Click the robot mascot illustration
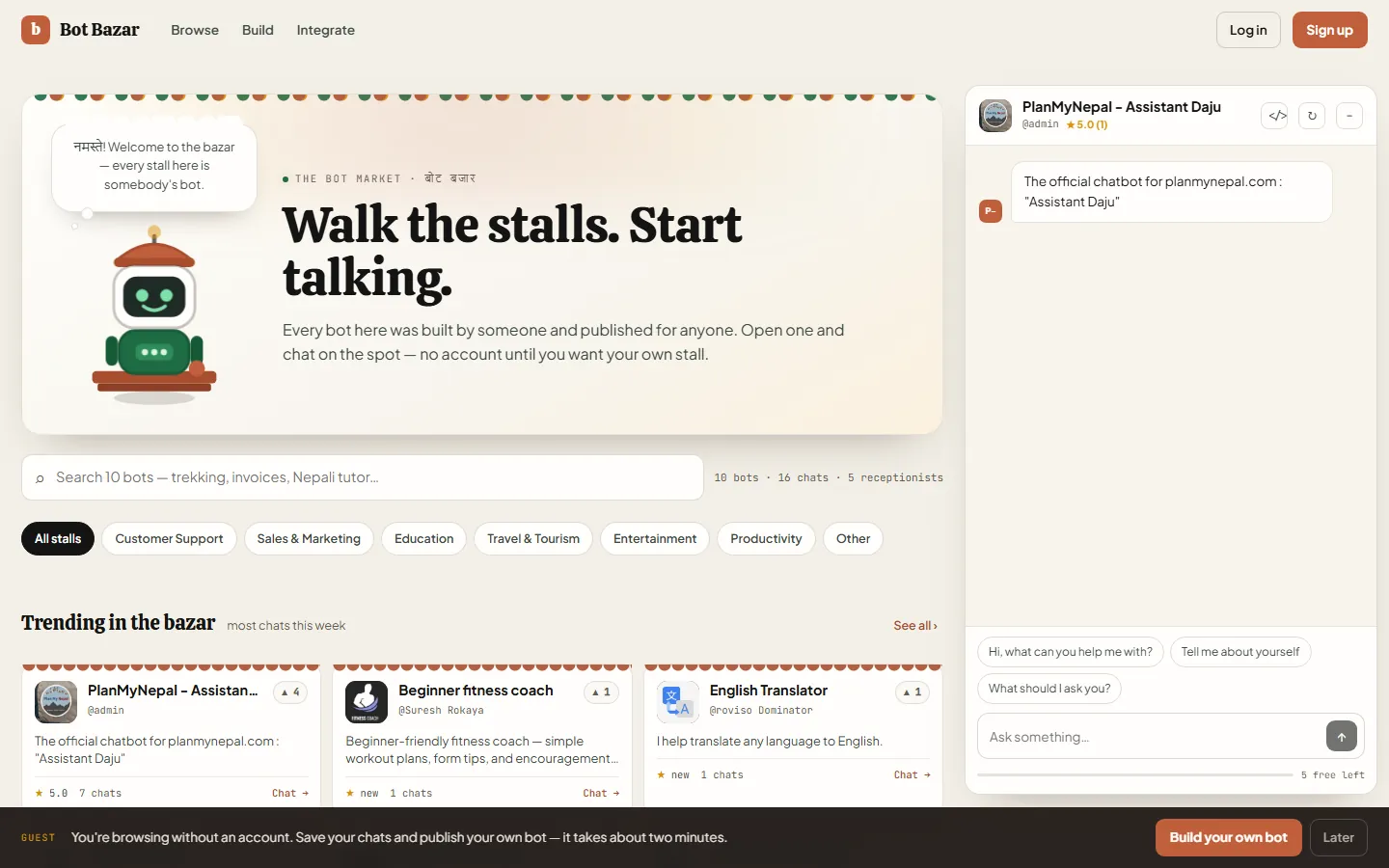 (x=154, y=313)
